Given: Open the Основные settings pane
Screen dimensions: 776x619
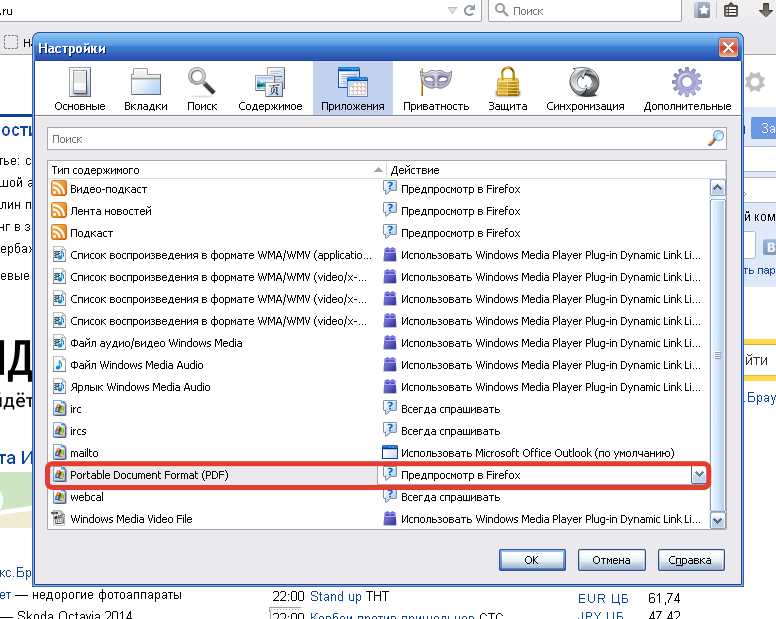Looking at the screenshot, I should (x=80, y=89).
